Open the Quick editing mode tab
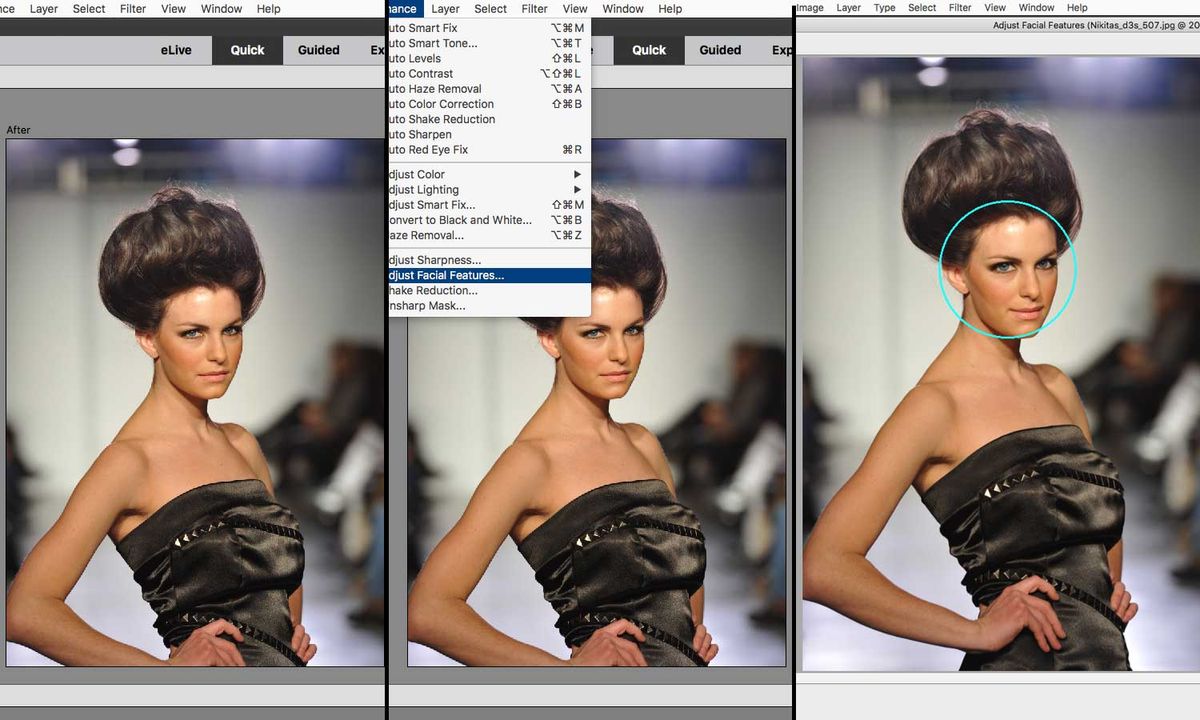 247,49
